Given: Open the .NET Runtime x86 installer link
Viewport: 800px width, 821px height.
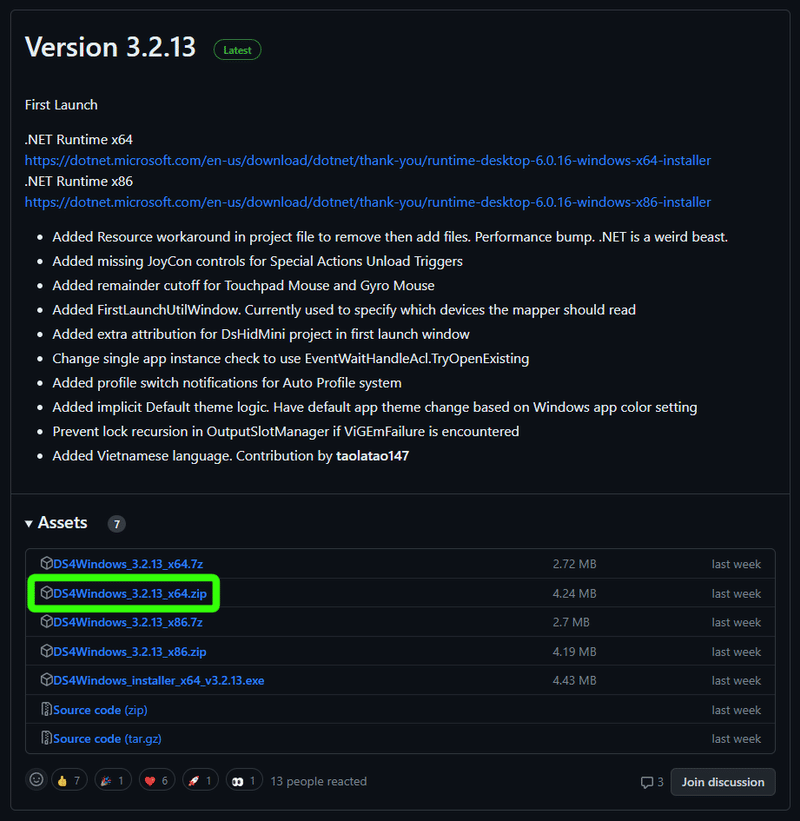Looking at the screenshot, I should click(x=368, y=202).
